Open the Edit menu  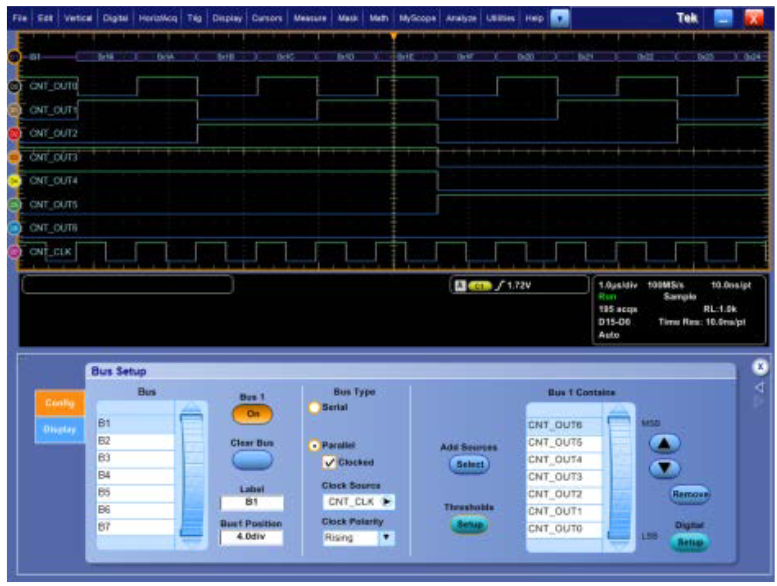(45, 18)
